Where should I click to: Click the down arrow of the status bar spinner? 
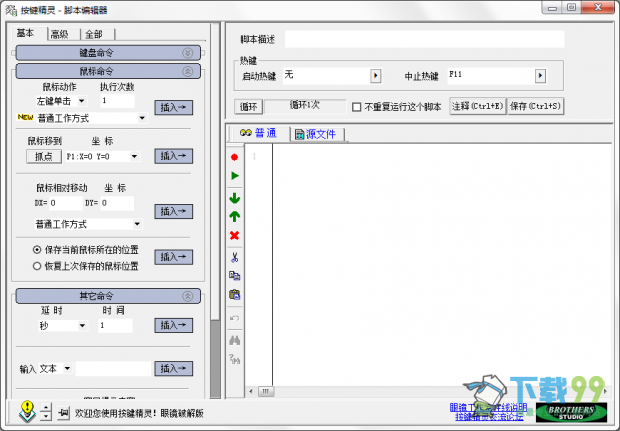(x=46, y=416)
